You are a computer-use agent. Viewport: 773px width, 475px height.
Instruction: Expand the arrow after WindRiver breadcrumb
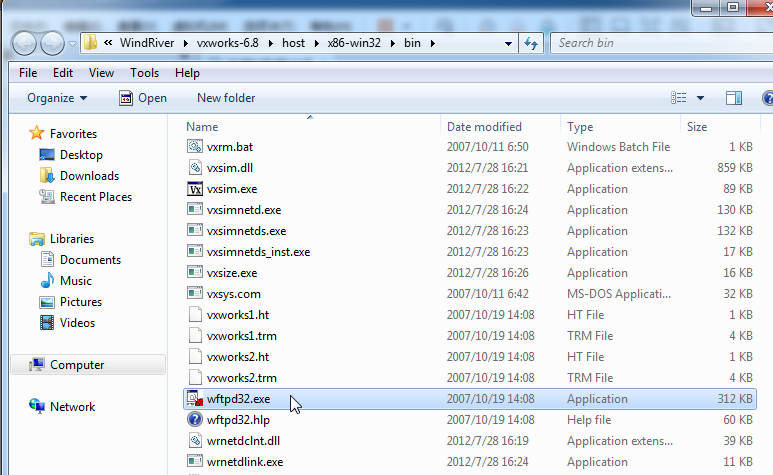point(185,43)
